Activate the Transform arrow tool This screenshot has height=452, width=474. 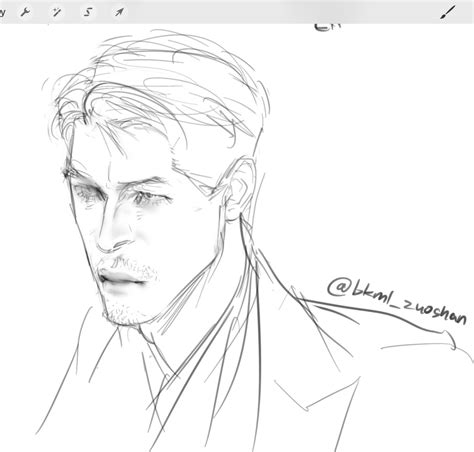click(x=119, y=12)
